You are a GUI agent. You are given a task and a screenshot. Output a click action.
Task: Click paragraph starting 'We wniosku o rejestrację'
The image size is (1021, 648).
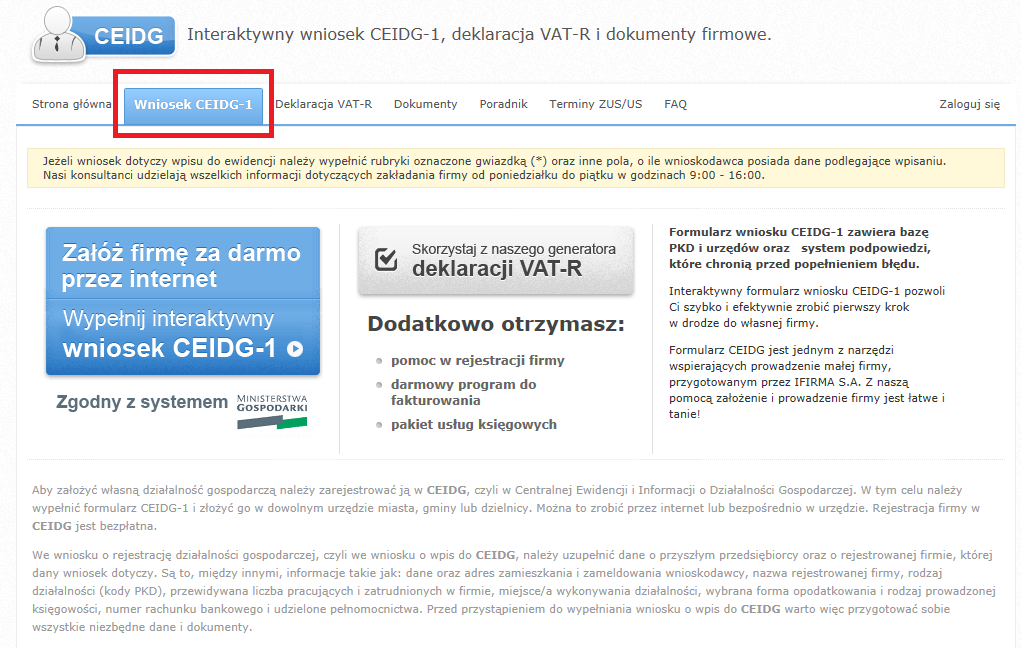point(514,591)
